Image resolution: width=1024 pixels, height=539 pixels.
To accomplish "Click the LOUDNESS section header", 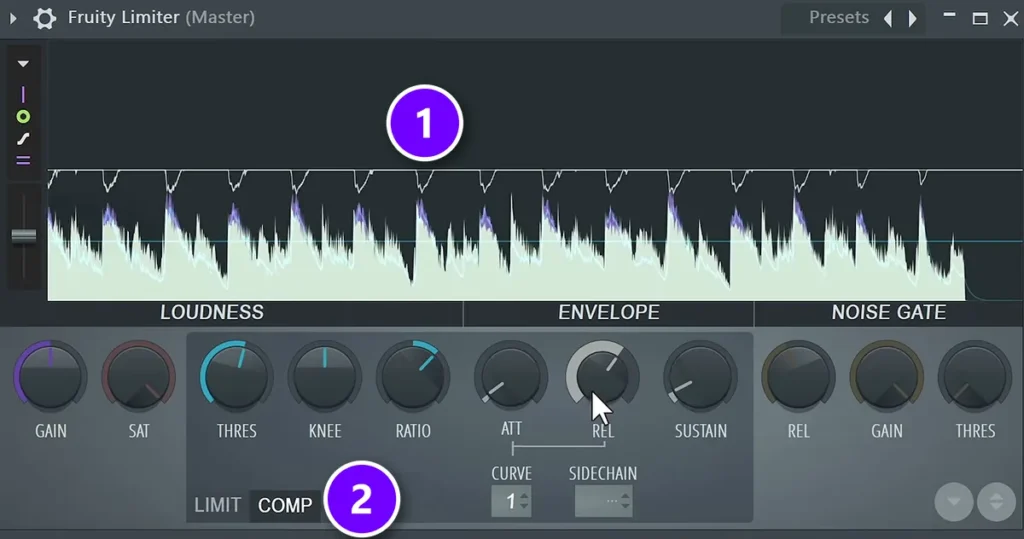I will click(x=212, y=312).
